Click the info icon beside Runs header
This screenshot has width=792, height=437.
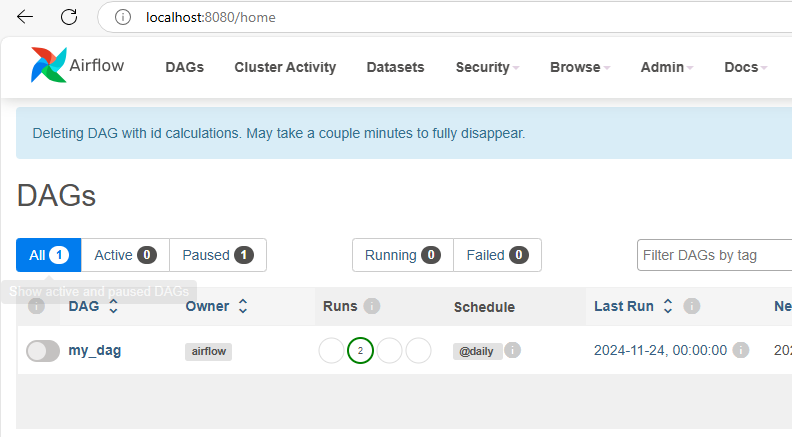372,306
